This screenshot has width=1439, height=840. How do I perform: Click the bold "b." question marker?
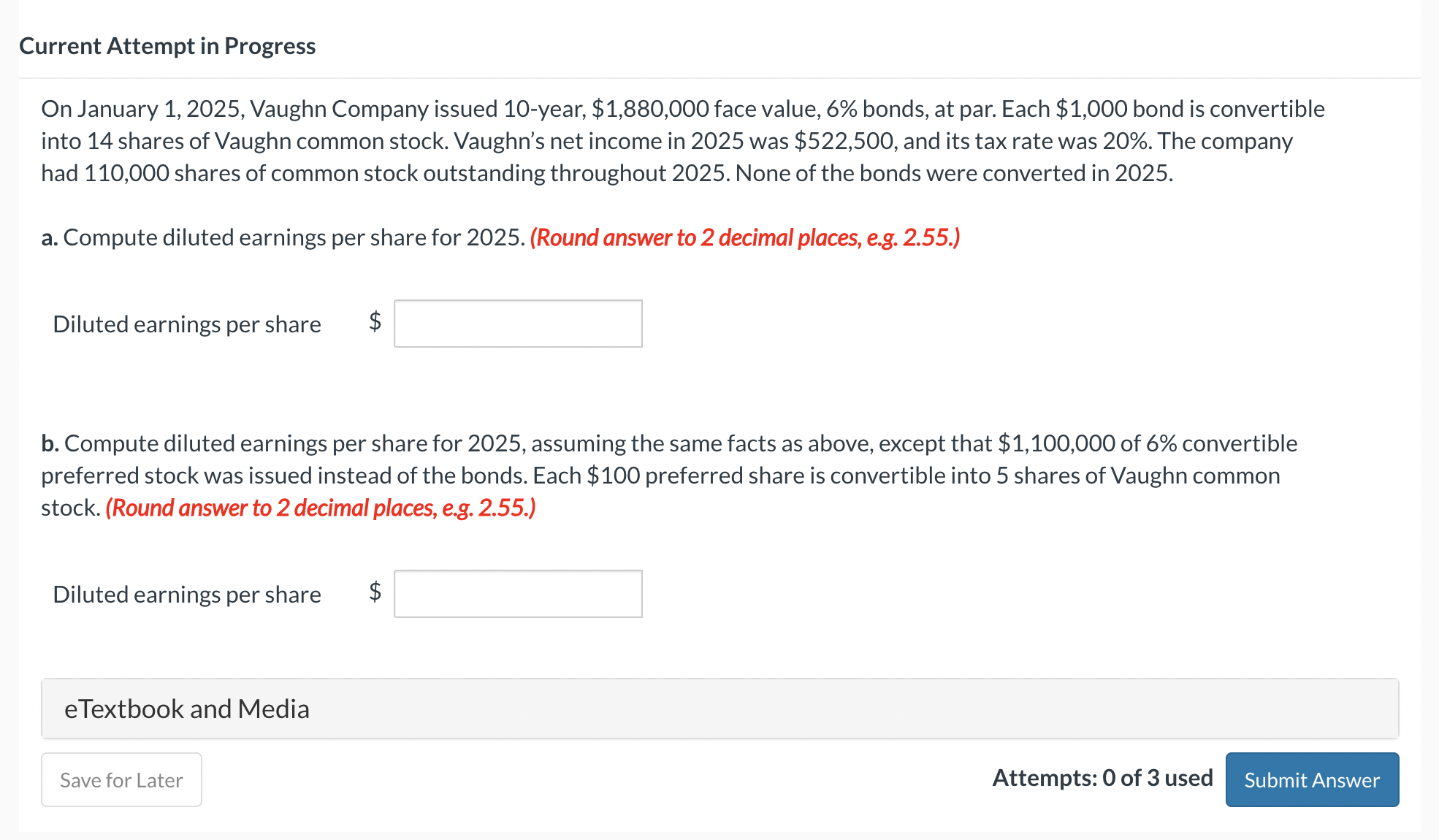click(x=50, y=443)
